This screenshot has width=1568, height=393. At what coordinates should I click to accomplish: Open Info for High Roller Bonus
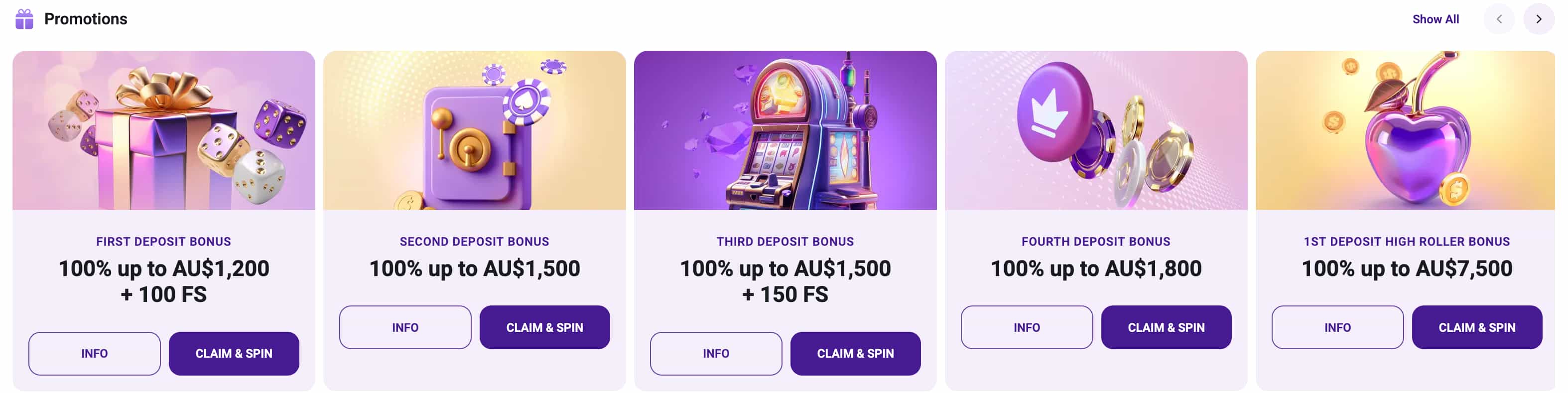[x=1338, y=327]
